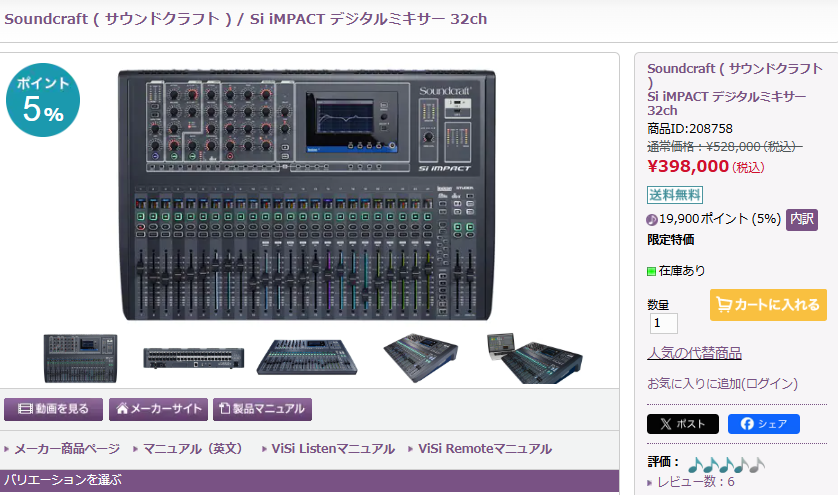The image size is (838, 495).
Task: Select the front angled mixer thumbnail
Action: pos(307,357)
